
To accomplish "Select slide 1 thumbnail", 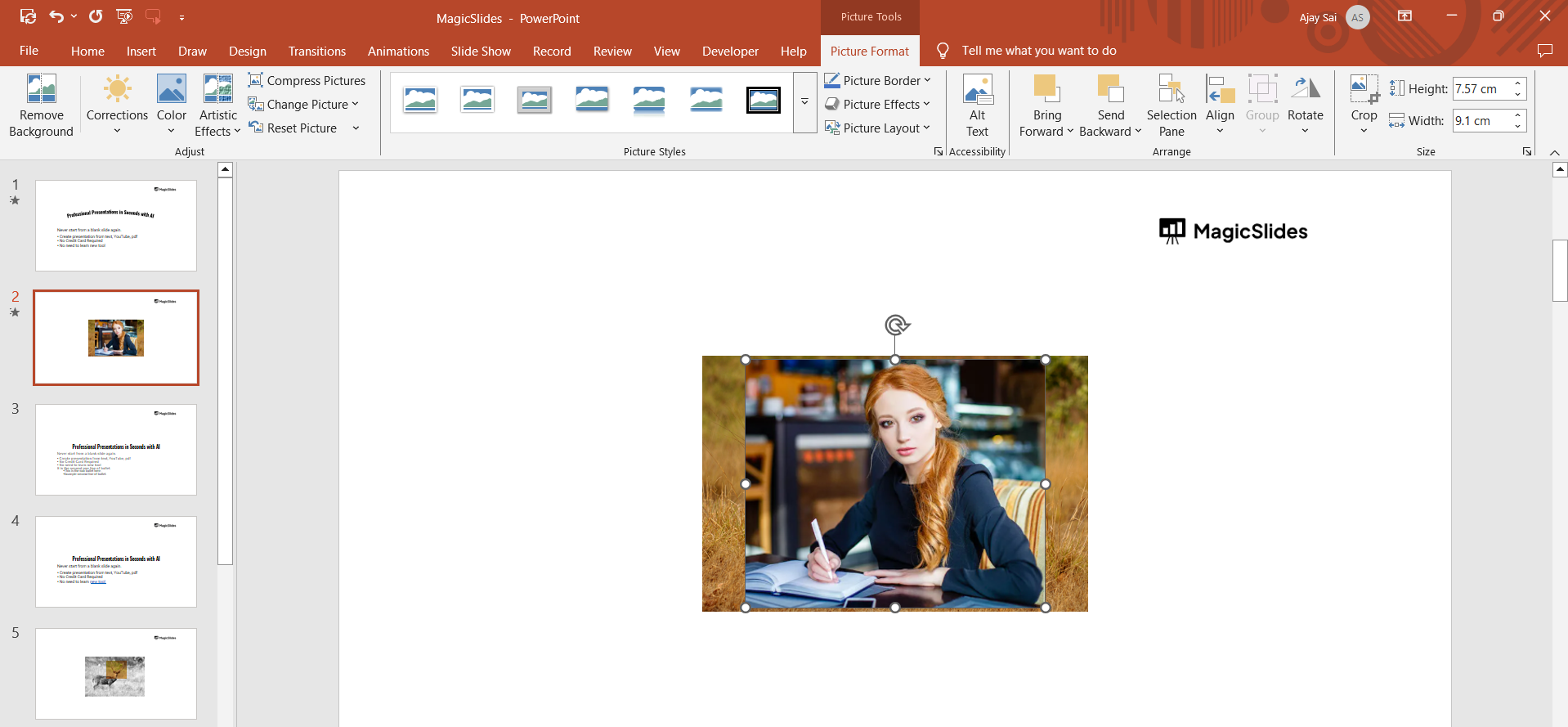I will (116, 226).
